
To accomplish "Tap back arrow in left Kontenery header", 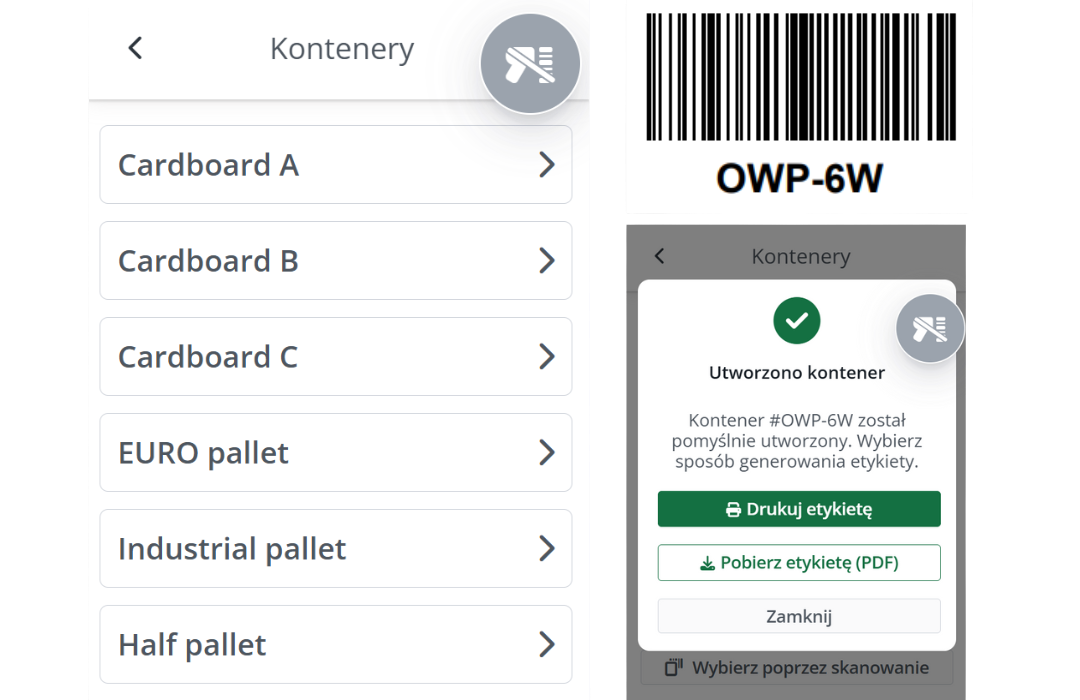I will [x=136, y=48].
